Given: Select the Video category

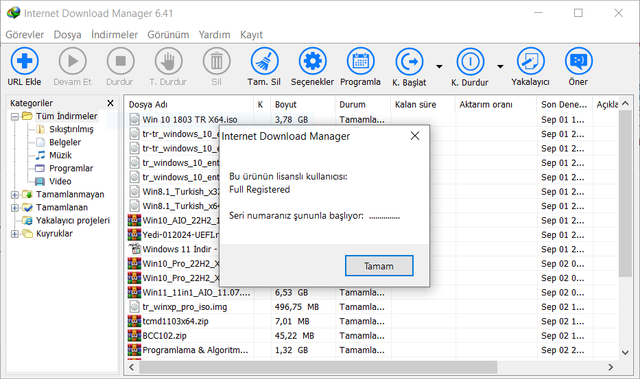Looking at the screenshot, I should click(60, 182).
